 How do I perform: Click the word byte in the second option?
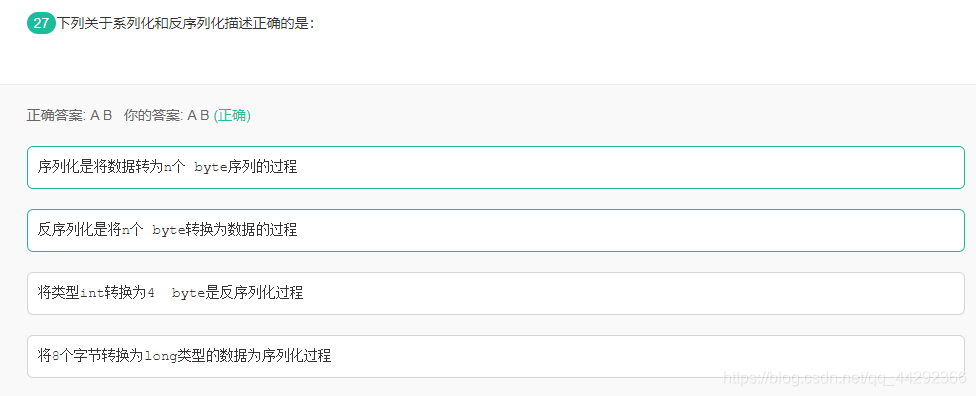pyautogui.click(x=169, y=230)
